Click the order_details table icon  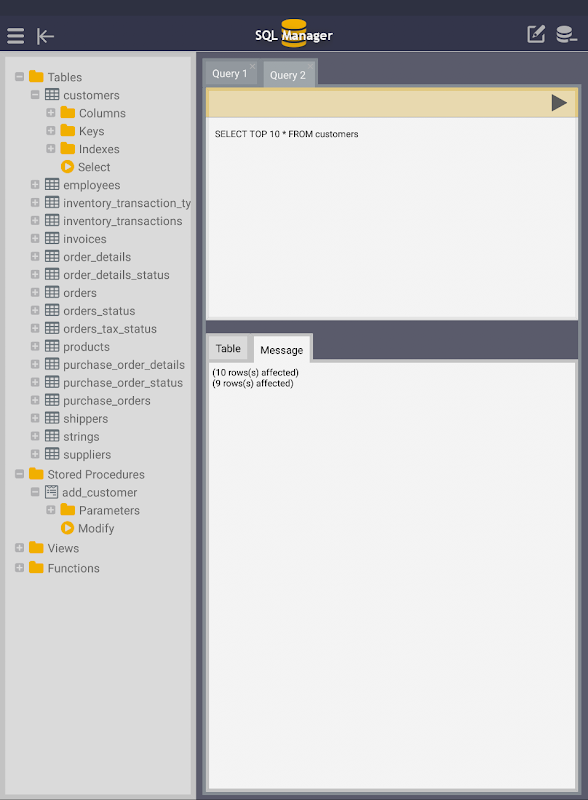click(52, 256)
